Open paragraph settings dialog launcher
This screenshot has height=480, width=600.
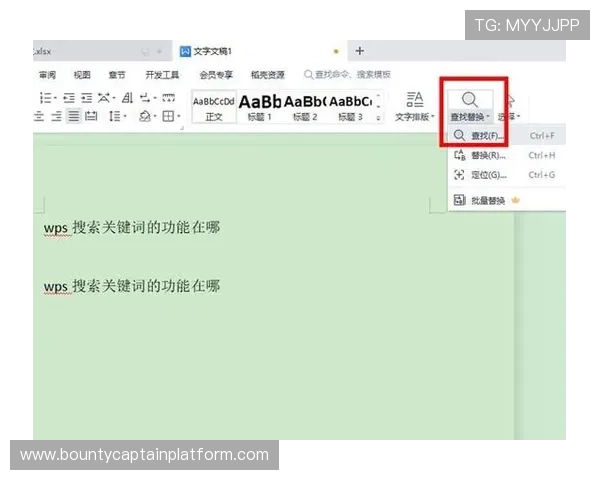tap(182, 128)
